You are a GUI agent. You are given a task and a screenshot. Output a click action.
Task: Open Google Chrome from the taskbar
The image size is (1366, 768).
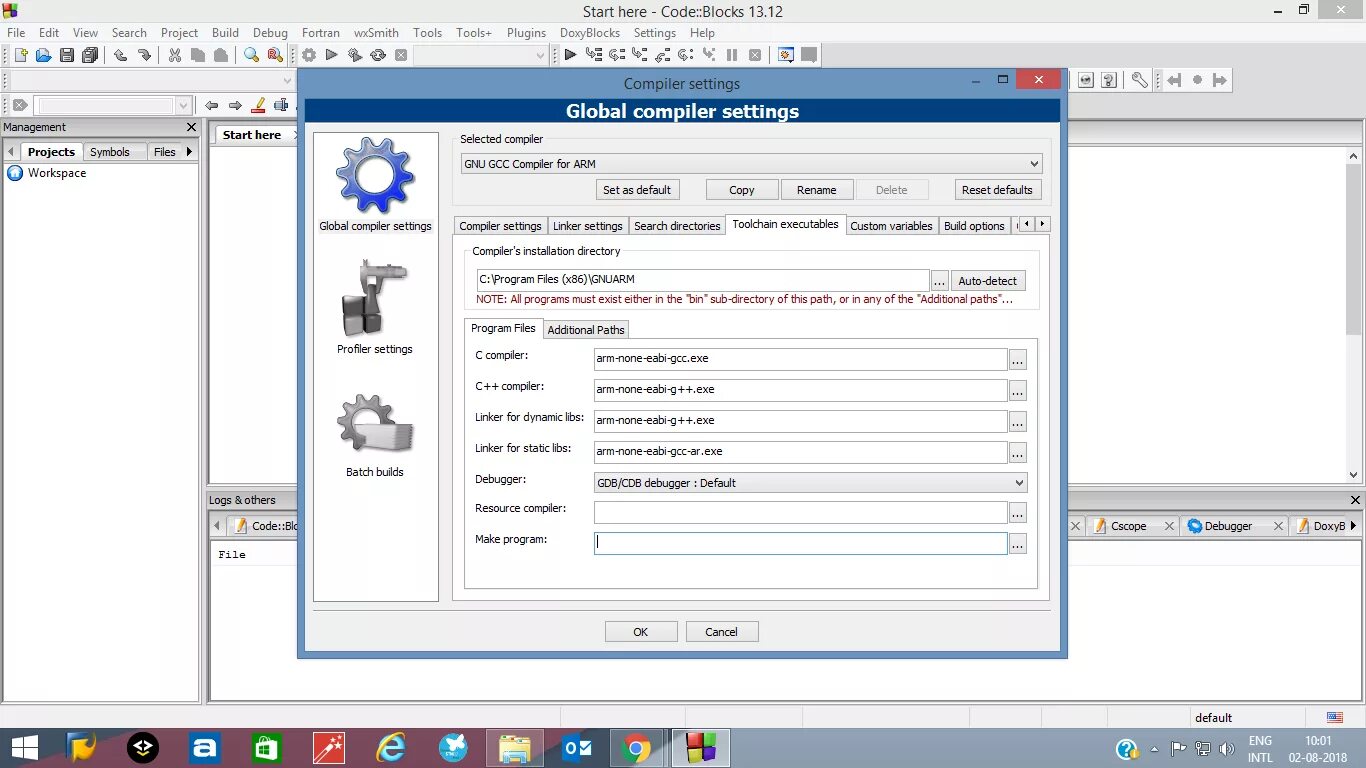pos(637,748)
